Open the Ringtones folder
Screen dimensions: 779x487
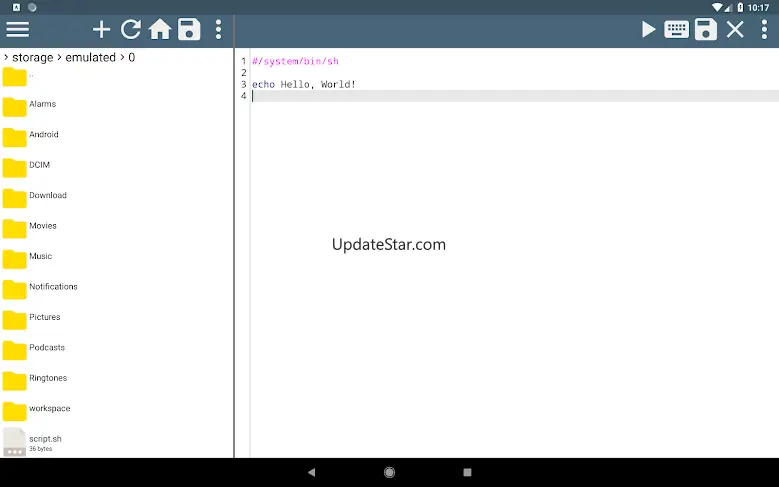click(117, 380)
